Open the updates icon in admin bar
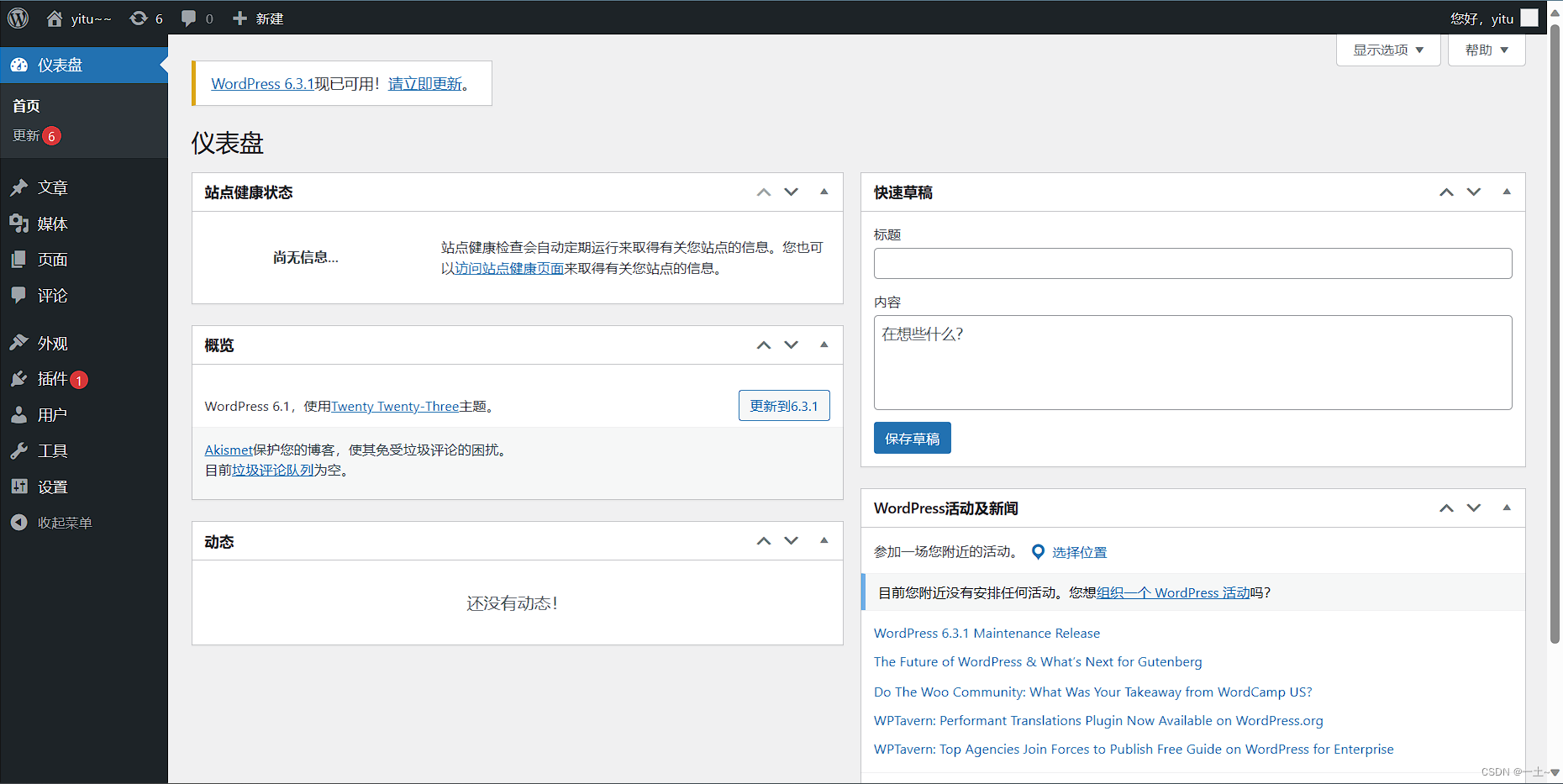This screenshot has width=1563, height=784. coord(139,18)
